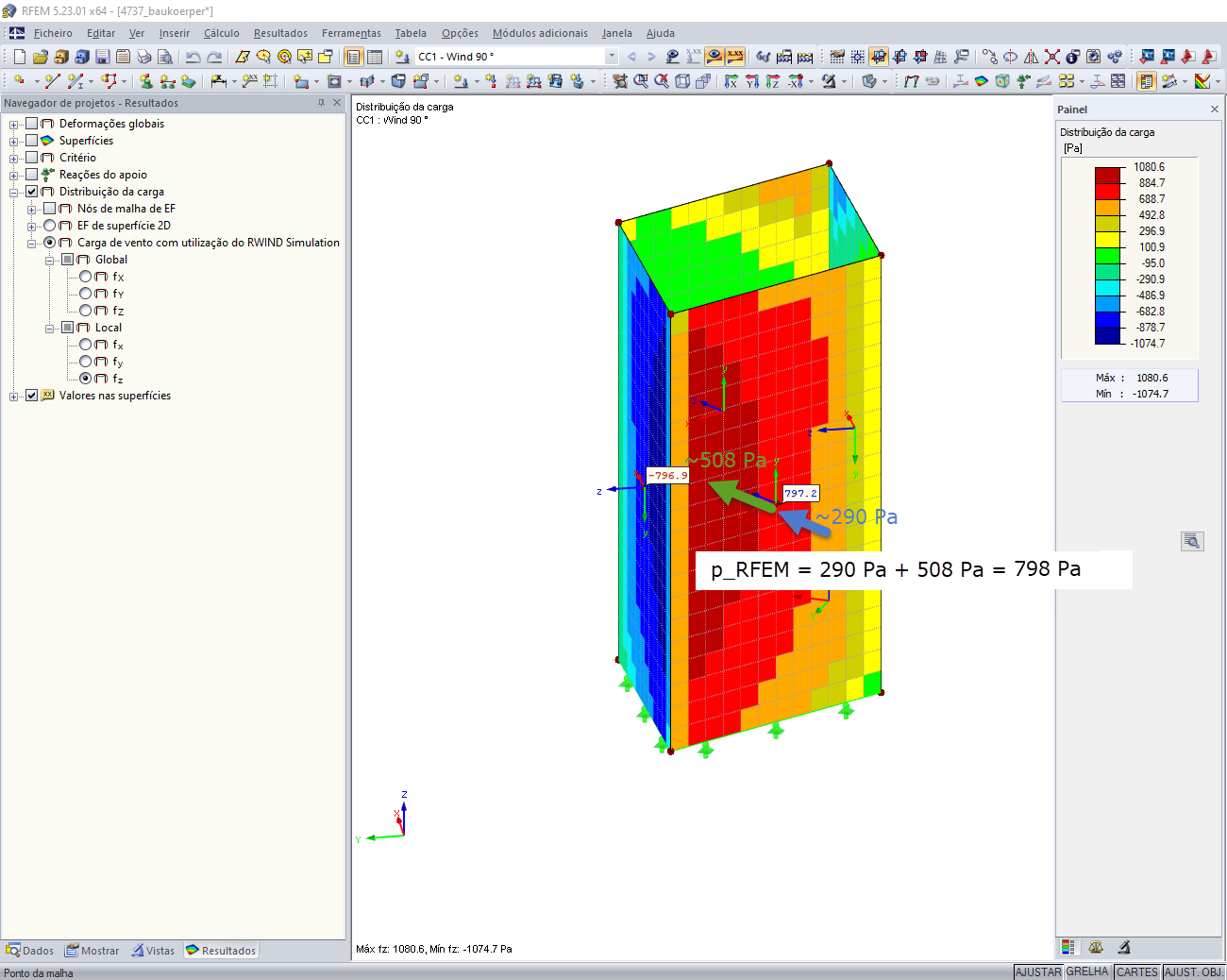Check Nós de malha de EF checkbox
Screen dimensions: 1227x980
(x=50, y=209)
